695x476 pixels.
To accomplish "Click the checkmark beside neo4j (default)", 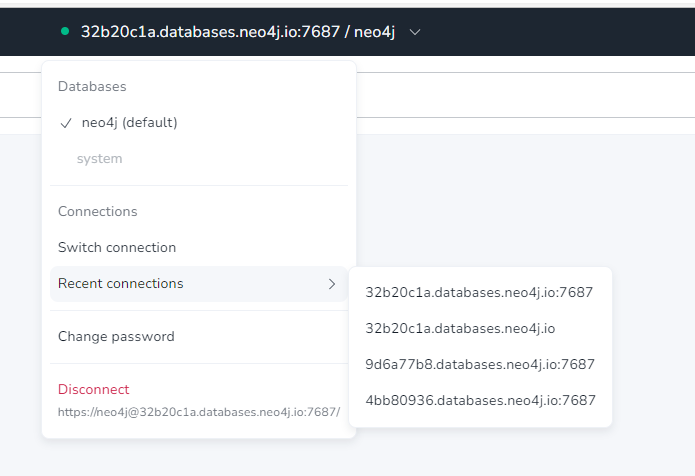I will click(x=66, y=123).
